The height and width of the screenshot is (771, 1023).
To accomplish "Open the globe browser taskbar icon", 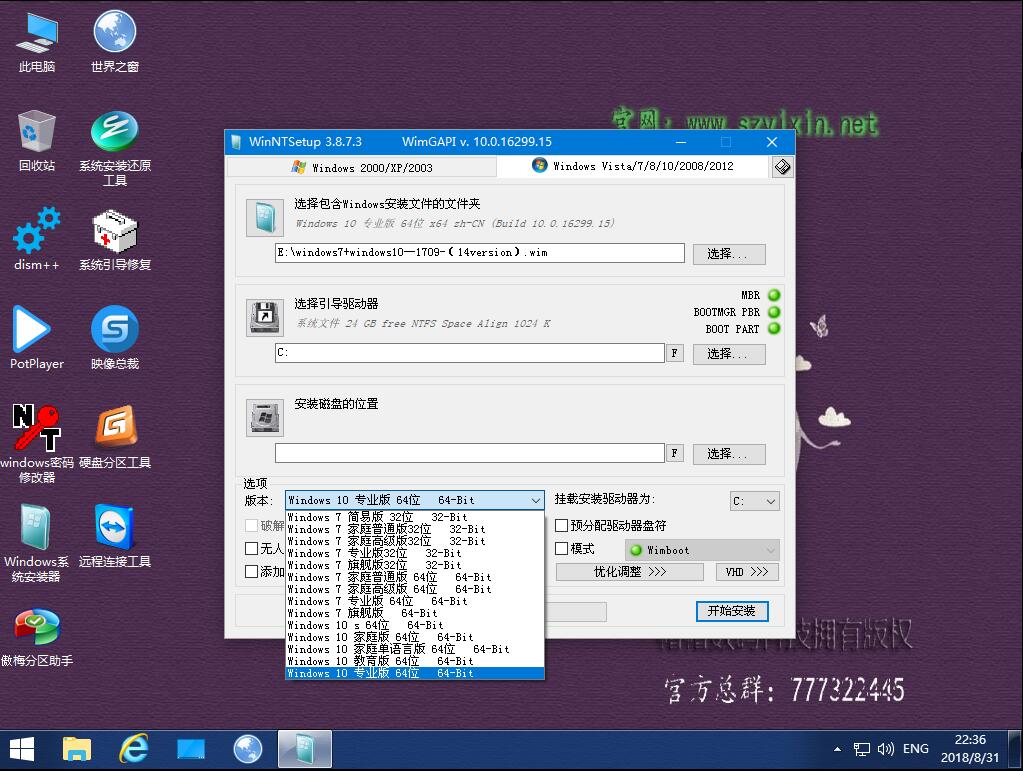I will (x=248, y=749).
